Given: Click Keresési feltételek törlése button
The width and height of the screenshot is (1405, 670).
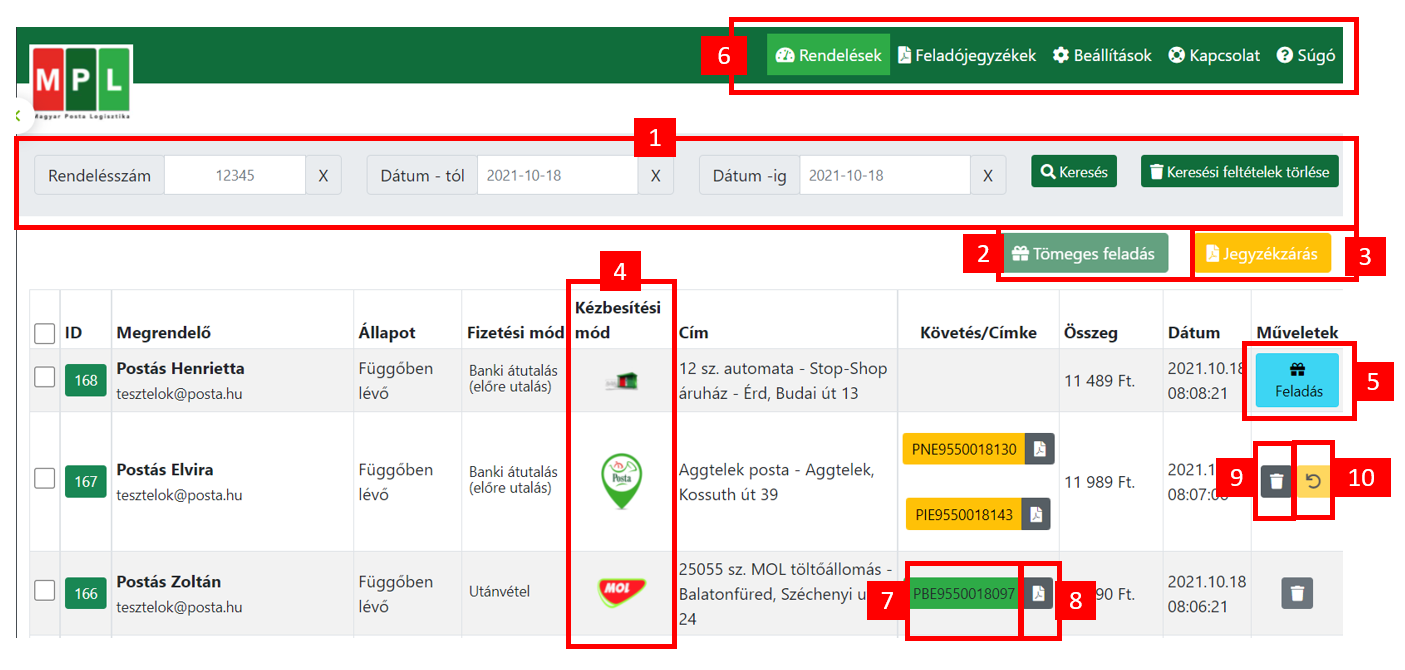Looking at the screenshot, I should pyautogui.click(x=1239, y=172).
